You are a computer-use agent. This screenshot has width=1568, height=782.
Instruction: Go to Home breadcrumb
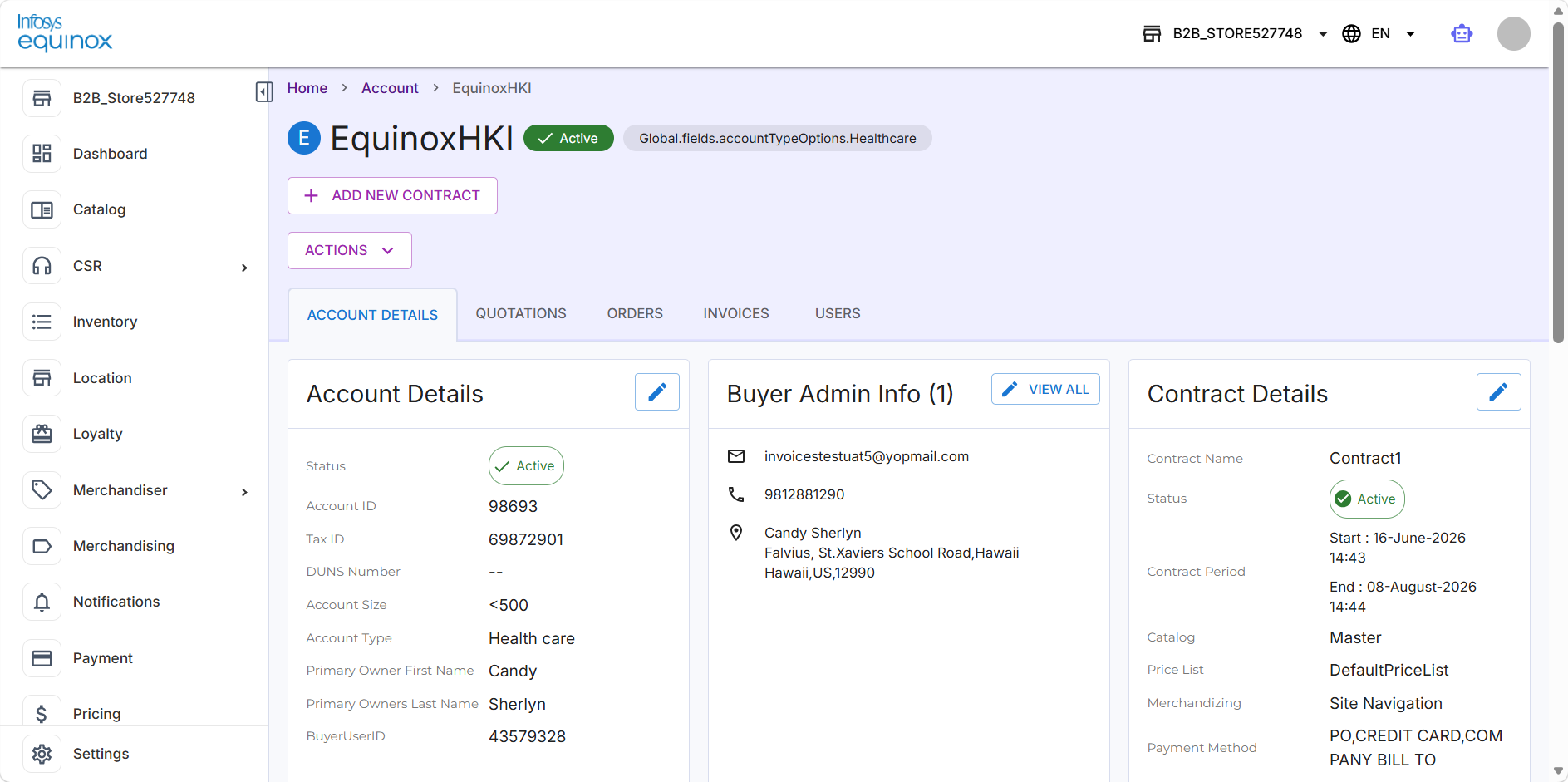point(307,88)
